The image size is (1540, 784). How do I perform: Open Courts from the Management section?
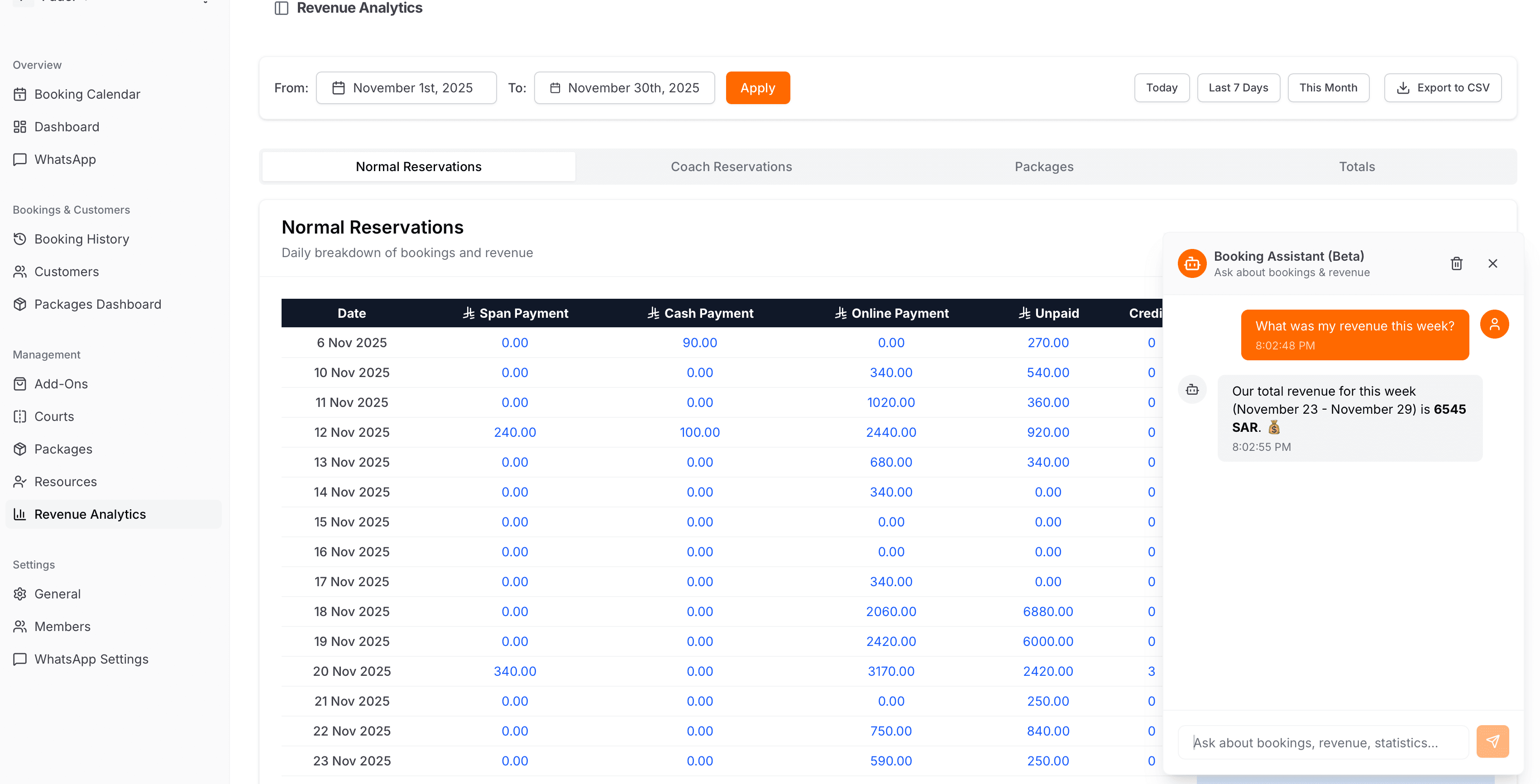pos(54,416)
